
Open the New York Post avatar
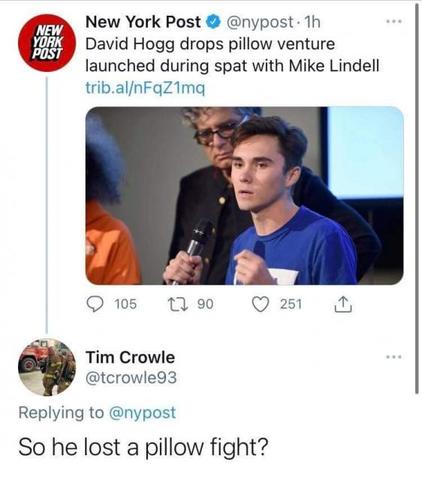47,43
